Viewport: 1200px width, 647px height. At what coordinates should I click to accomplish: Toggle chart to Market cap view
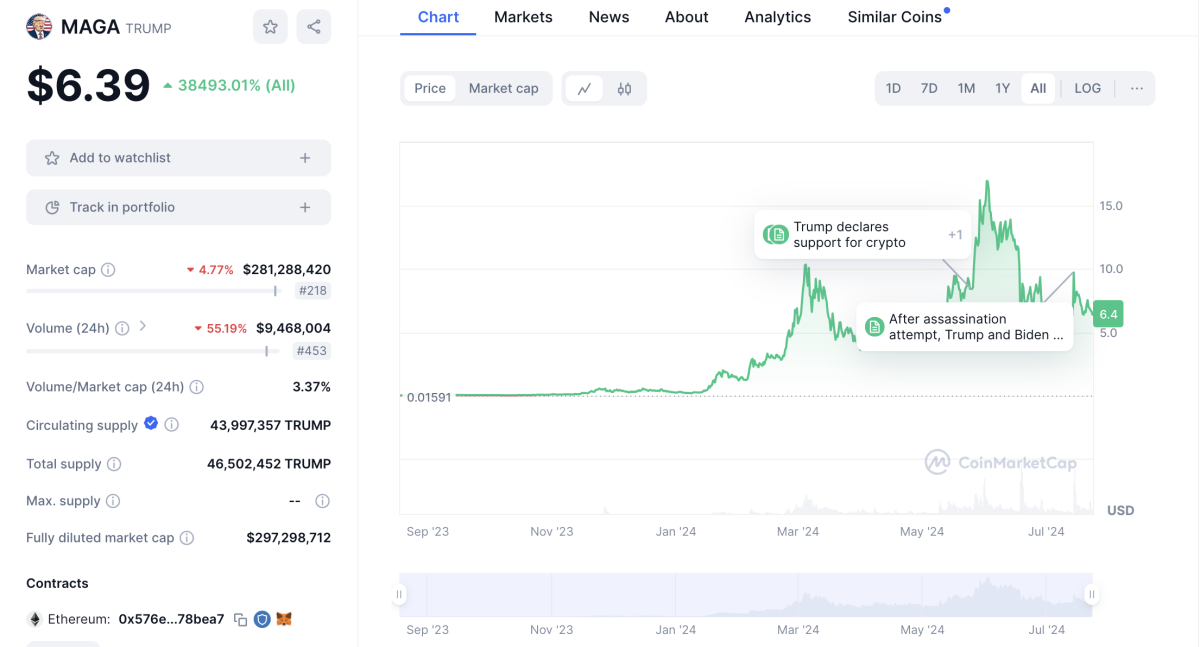pos(503,88)
